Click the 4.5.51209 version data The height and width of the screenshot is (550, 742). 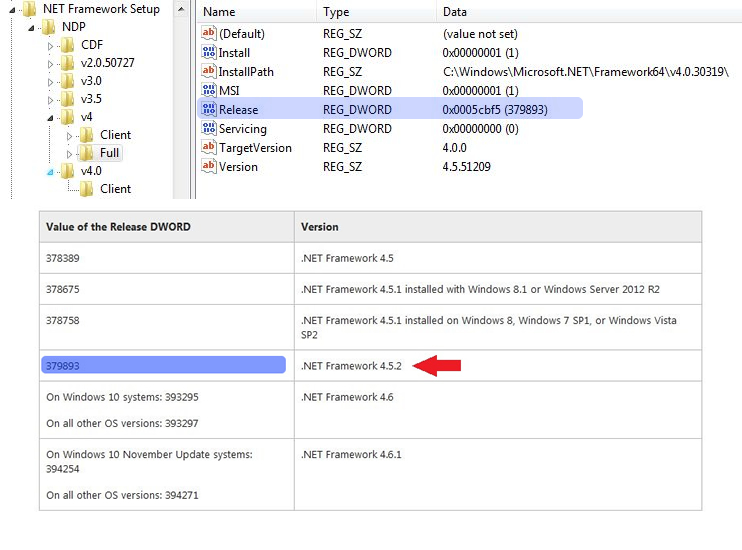467,167
